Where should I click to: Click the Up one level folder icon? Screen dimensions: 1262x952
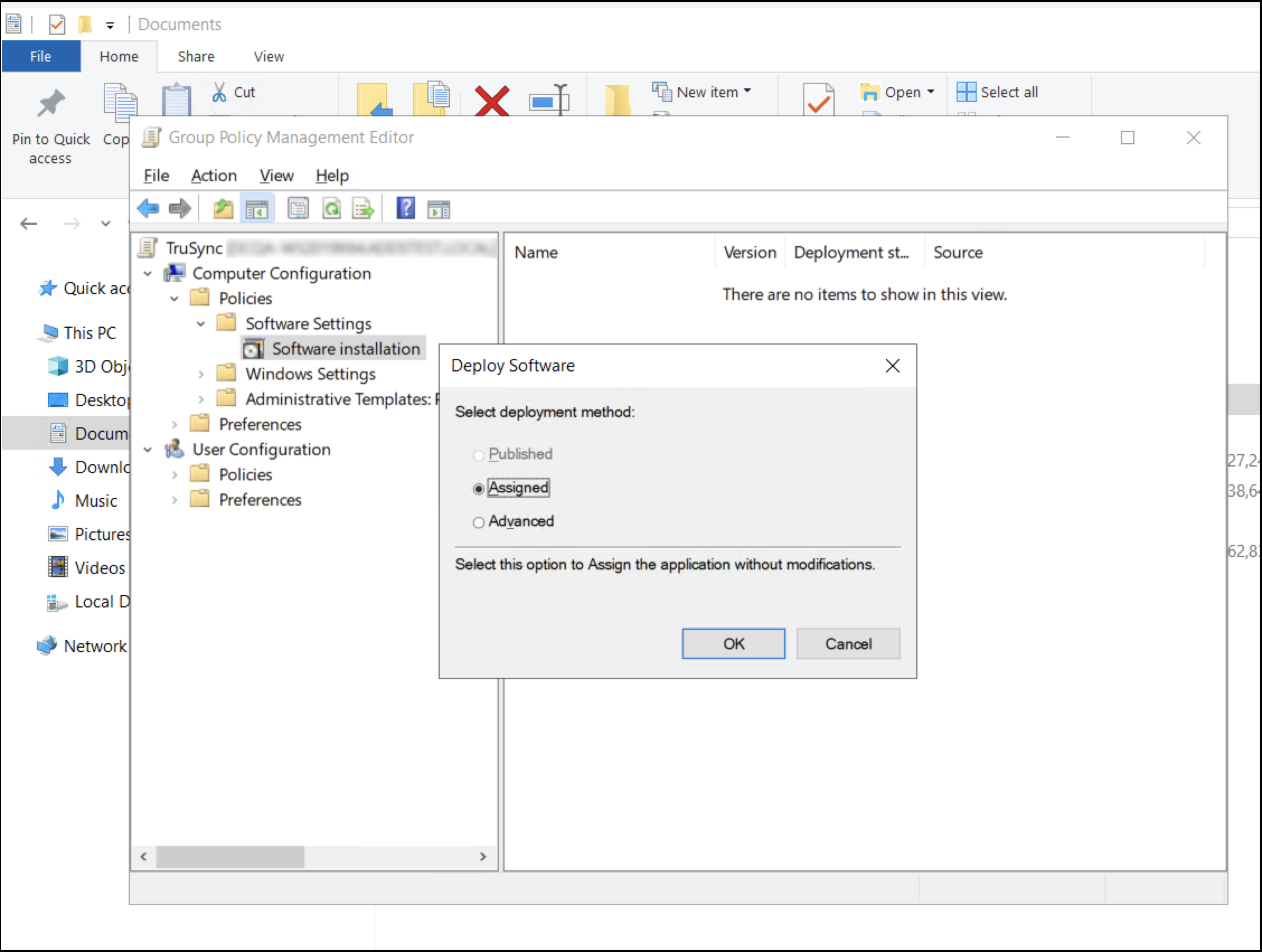223,209
